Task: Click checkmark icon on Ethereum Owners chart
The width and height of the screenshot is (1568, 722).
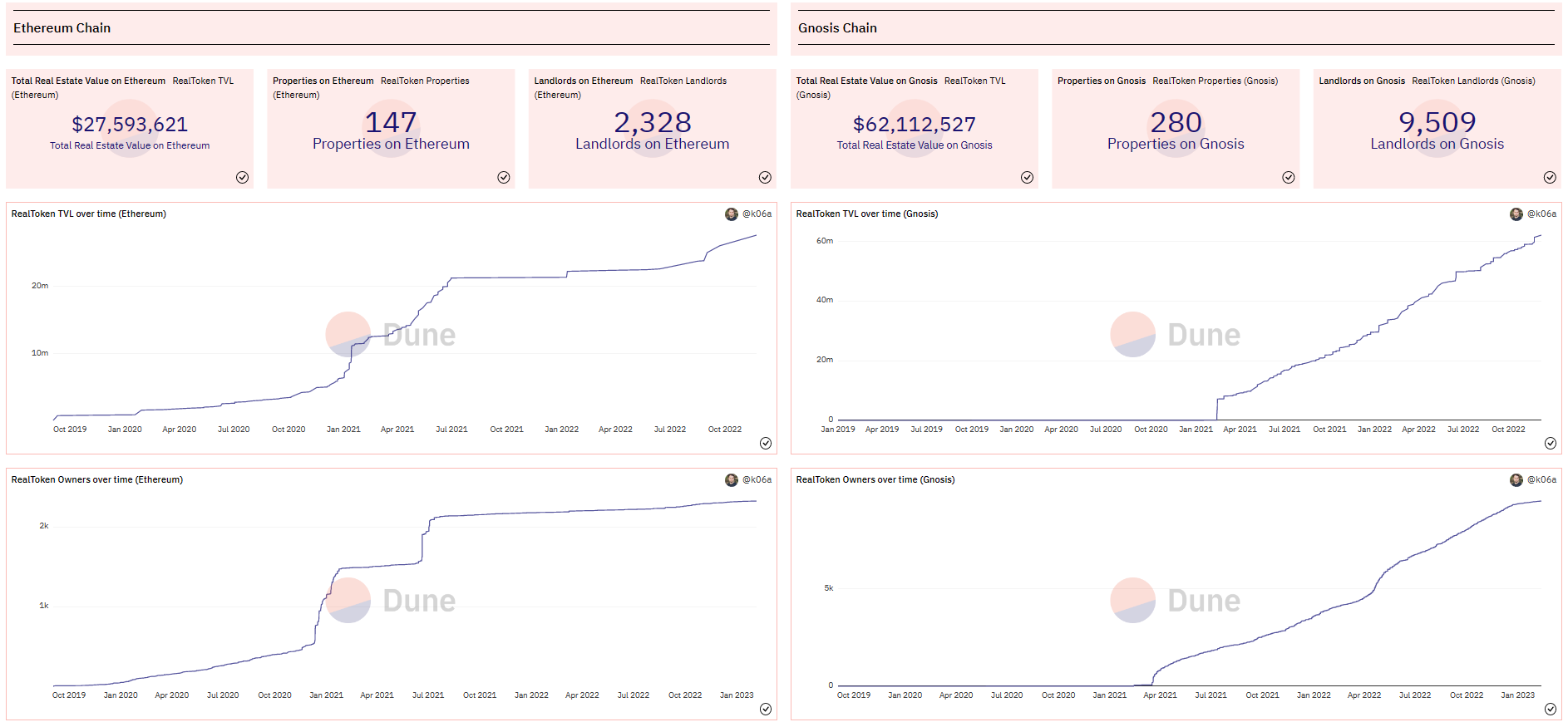Action: click(x=766, y=709)
